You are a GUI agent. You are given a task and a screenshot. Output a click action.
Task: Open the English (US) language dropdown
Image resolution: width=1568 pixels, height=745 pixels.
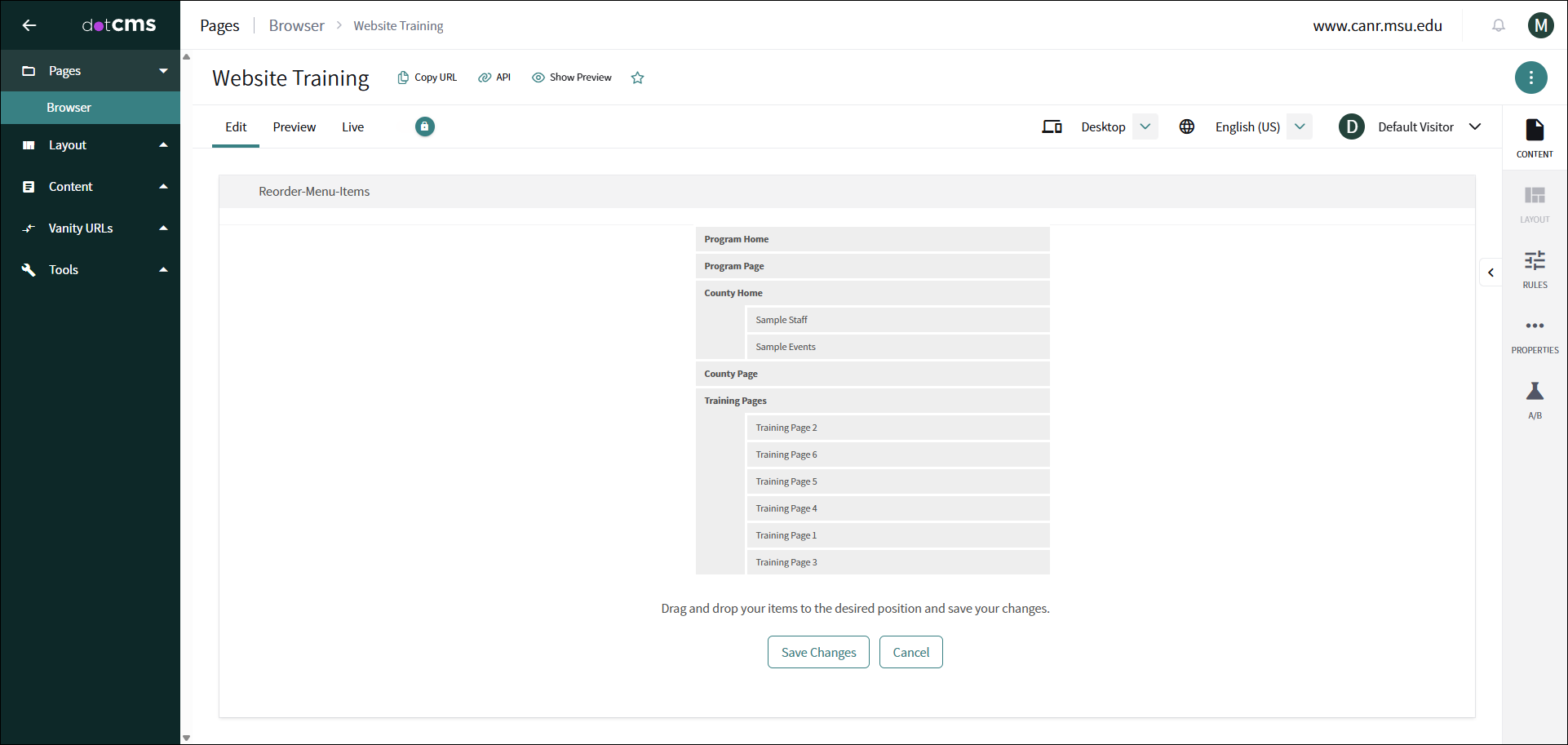pos(1300,126)
